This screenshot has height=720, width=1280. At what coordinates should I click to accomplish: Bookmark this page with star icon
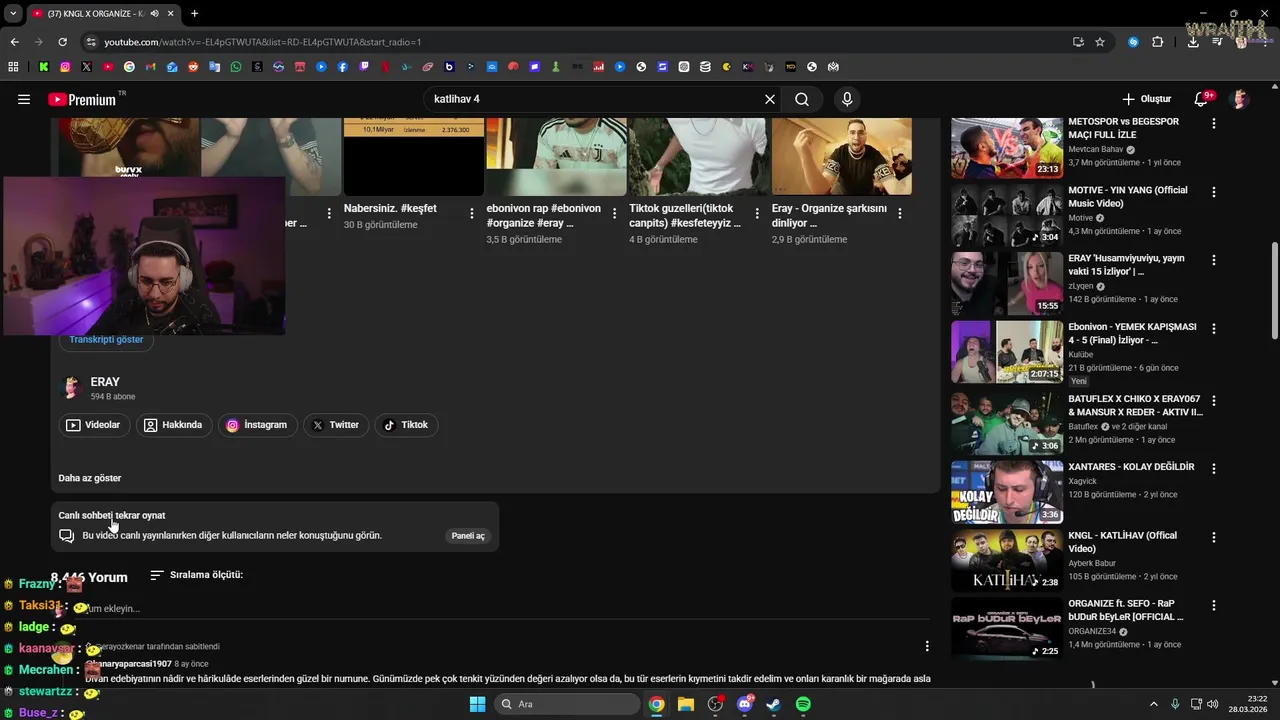[x=1100, y=42]
